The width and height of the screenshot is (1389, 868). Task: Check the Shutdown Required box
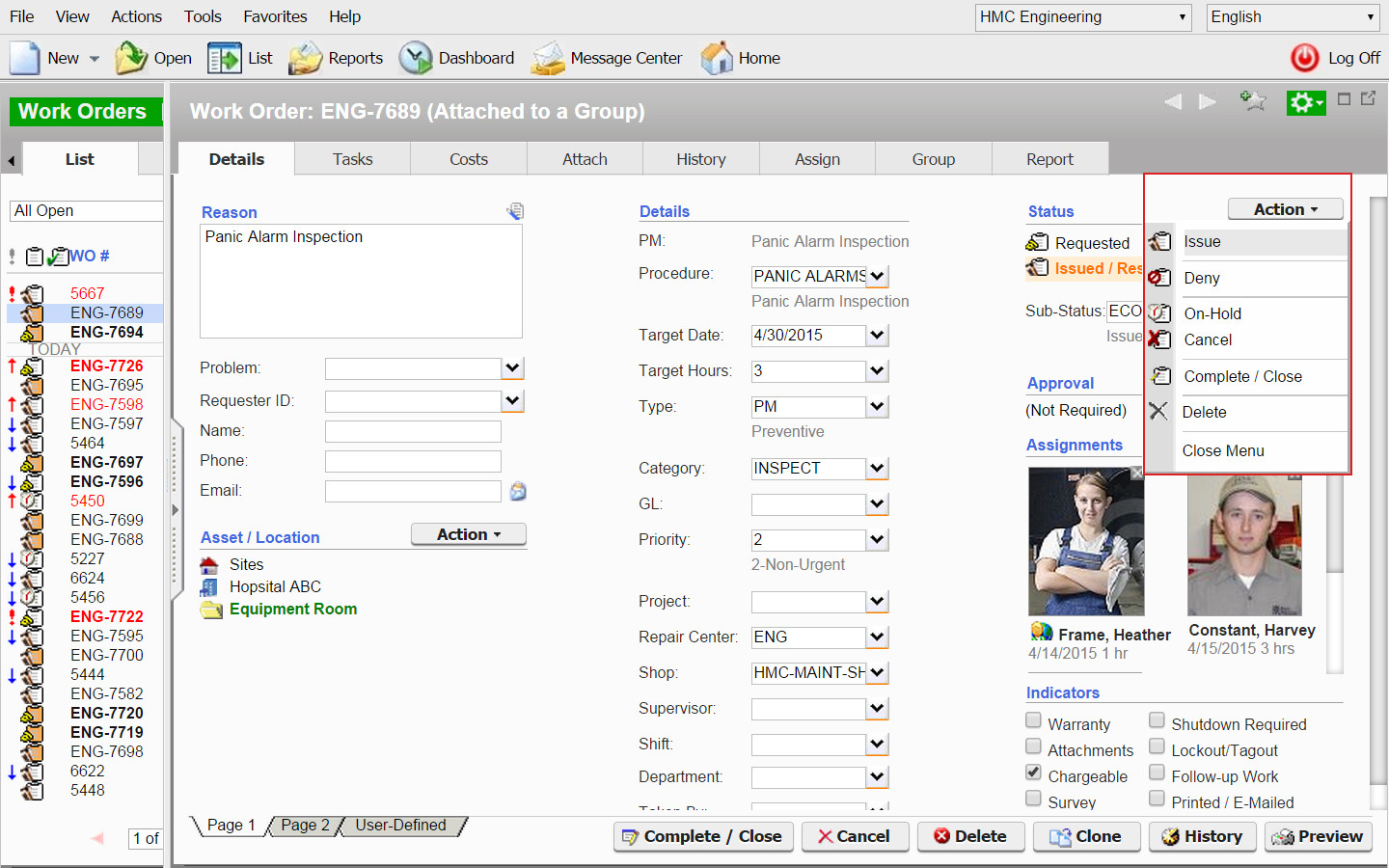click(x=1157, y=720)
